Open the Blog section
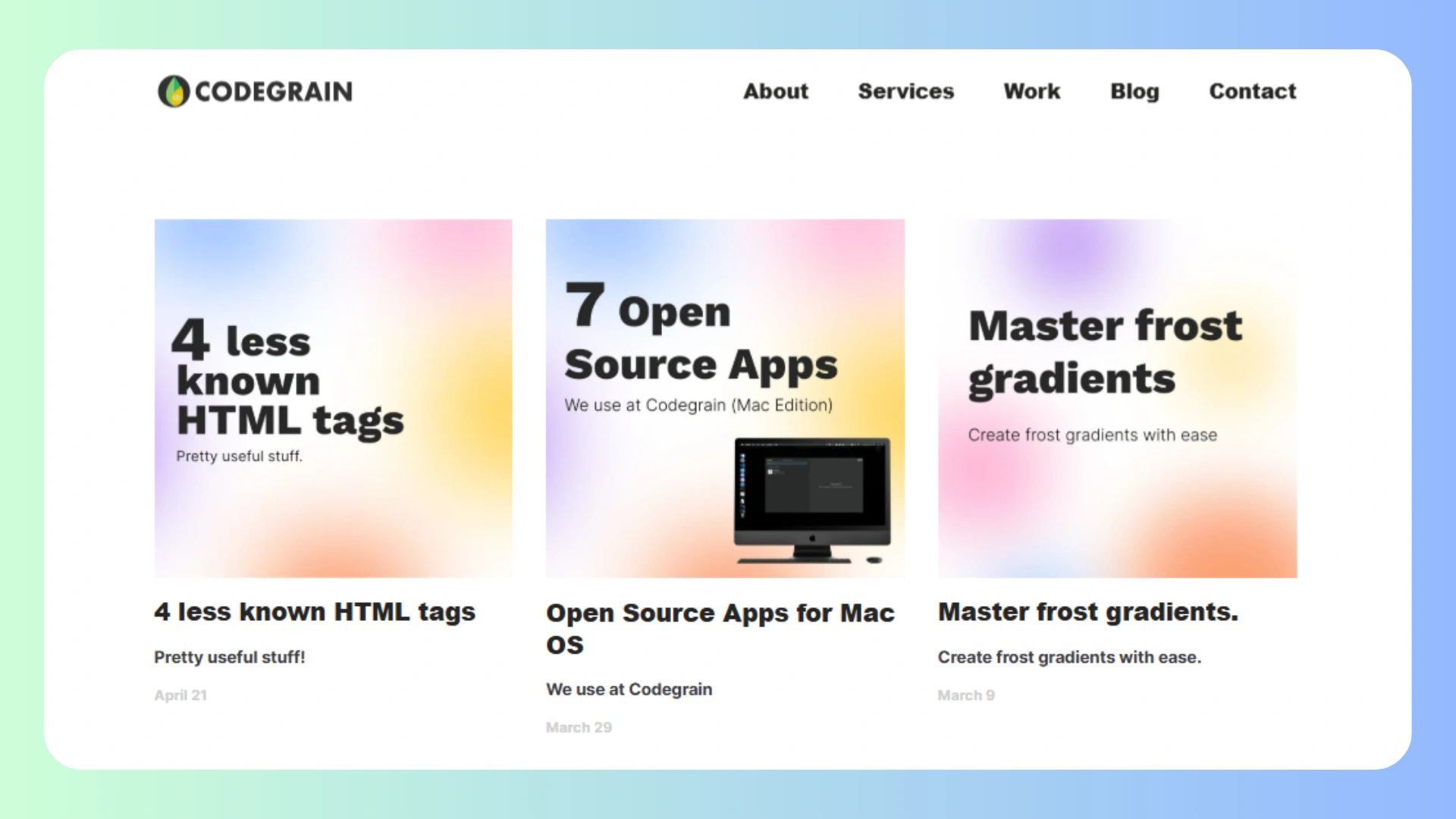 click(1134, 91)
